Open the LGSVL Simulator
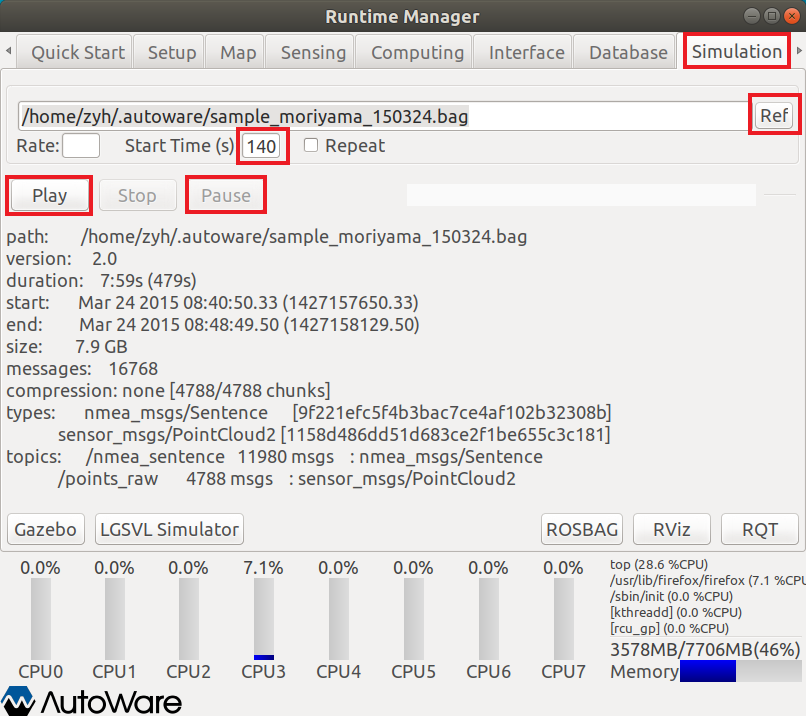The image size is (806, 716). [x=168, y=529]
